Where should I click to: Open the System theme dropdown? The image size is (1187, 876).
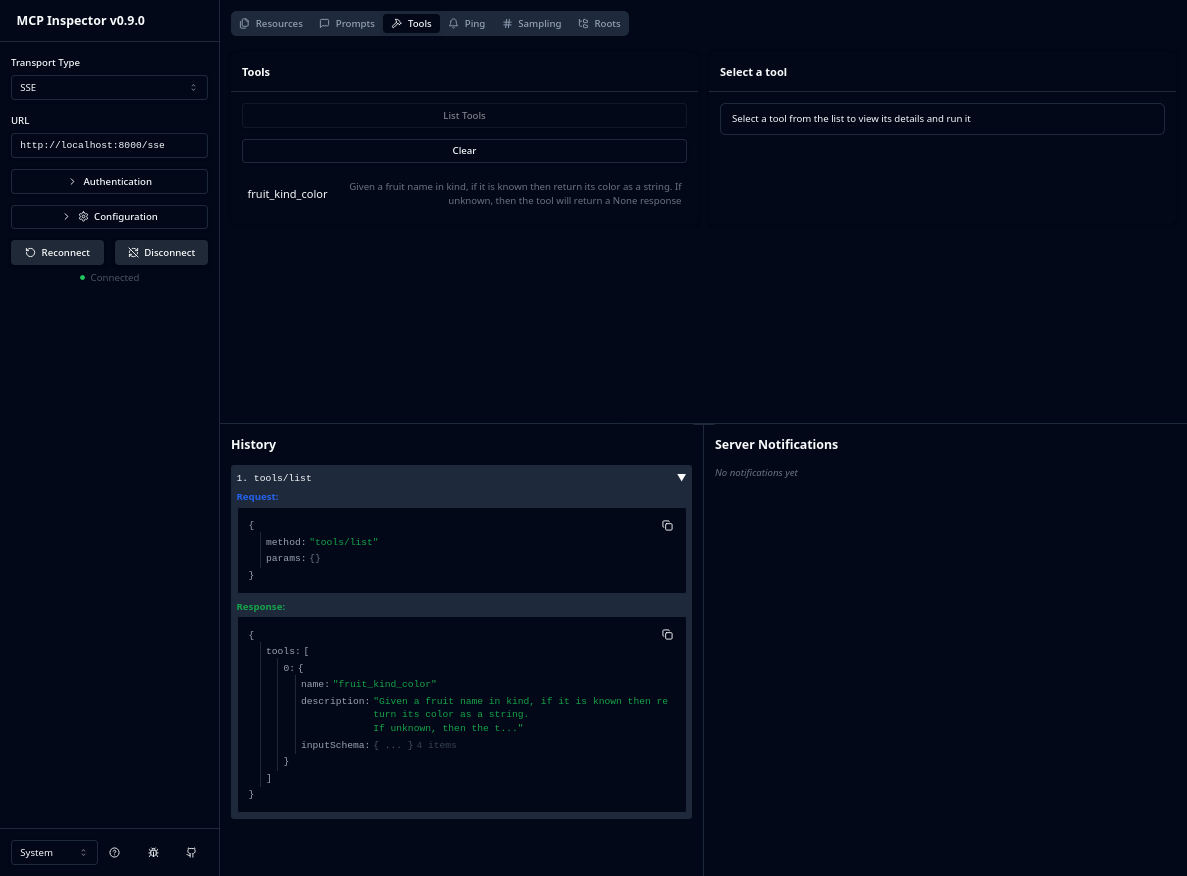pos(55,853)
